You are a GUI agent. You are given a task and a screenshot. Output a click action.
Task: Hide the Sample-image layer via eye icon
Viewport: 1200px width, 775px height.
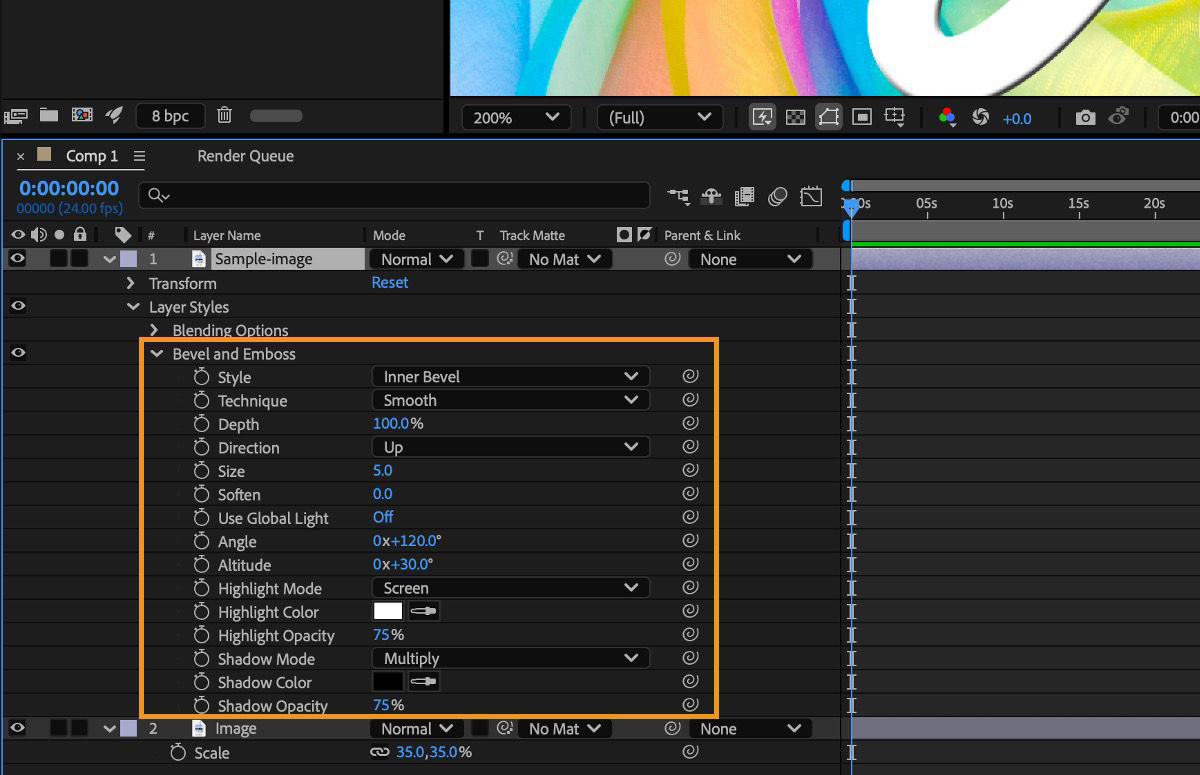pos(18,259)
